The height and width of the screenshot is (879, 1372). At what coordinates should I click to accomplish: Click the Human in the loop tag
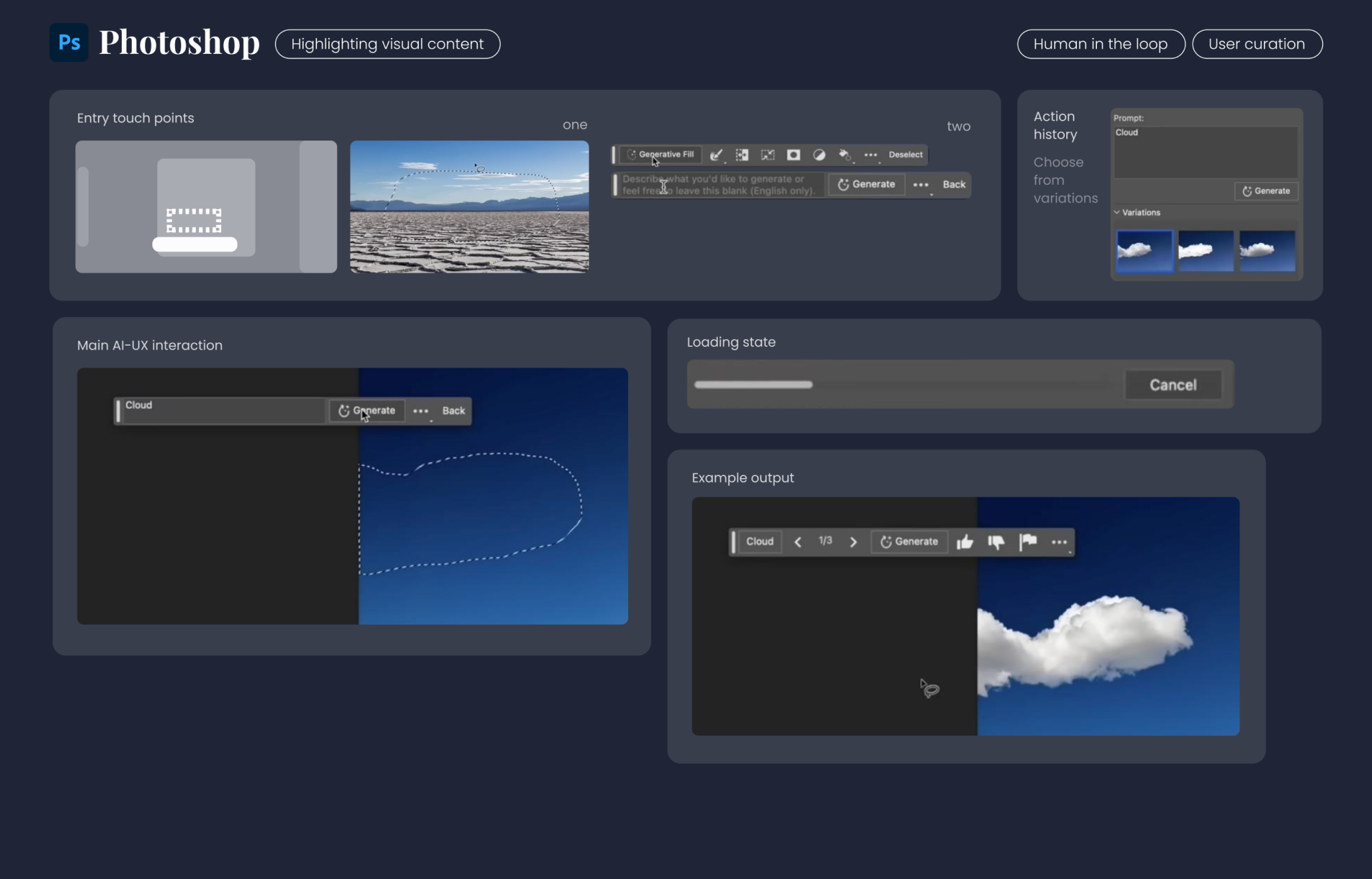pos(1100,44)
